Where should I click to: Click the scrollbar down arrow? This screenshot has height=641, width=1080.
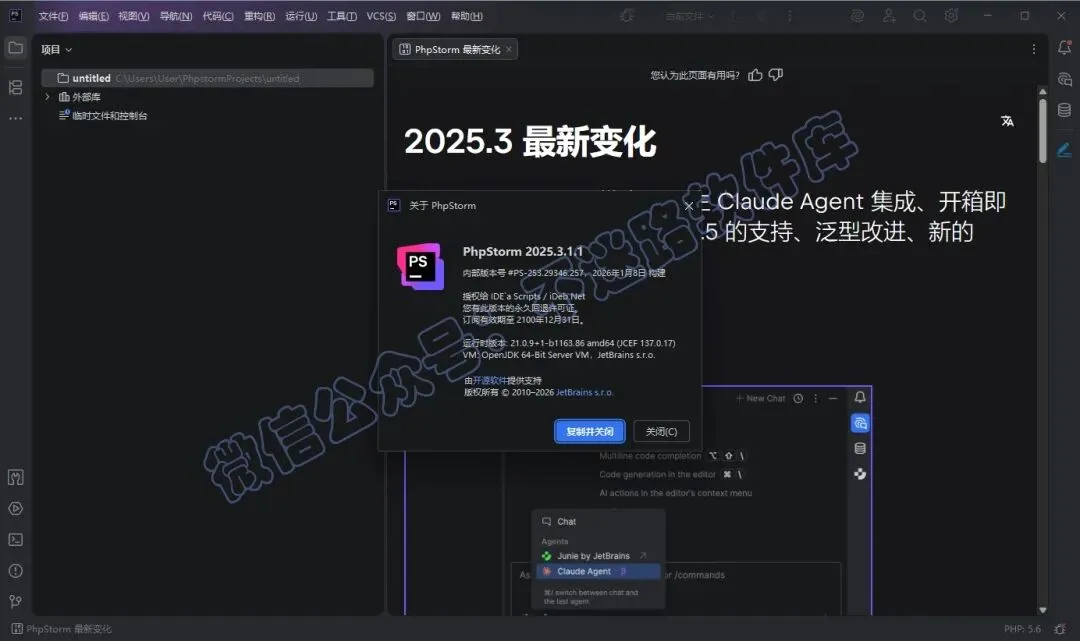pyautogui.click(x=1043, y=610)
